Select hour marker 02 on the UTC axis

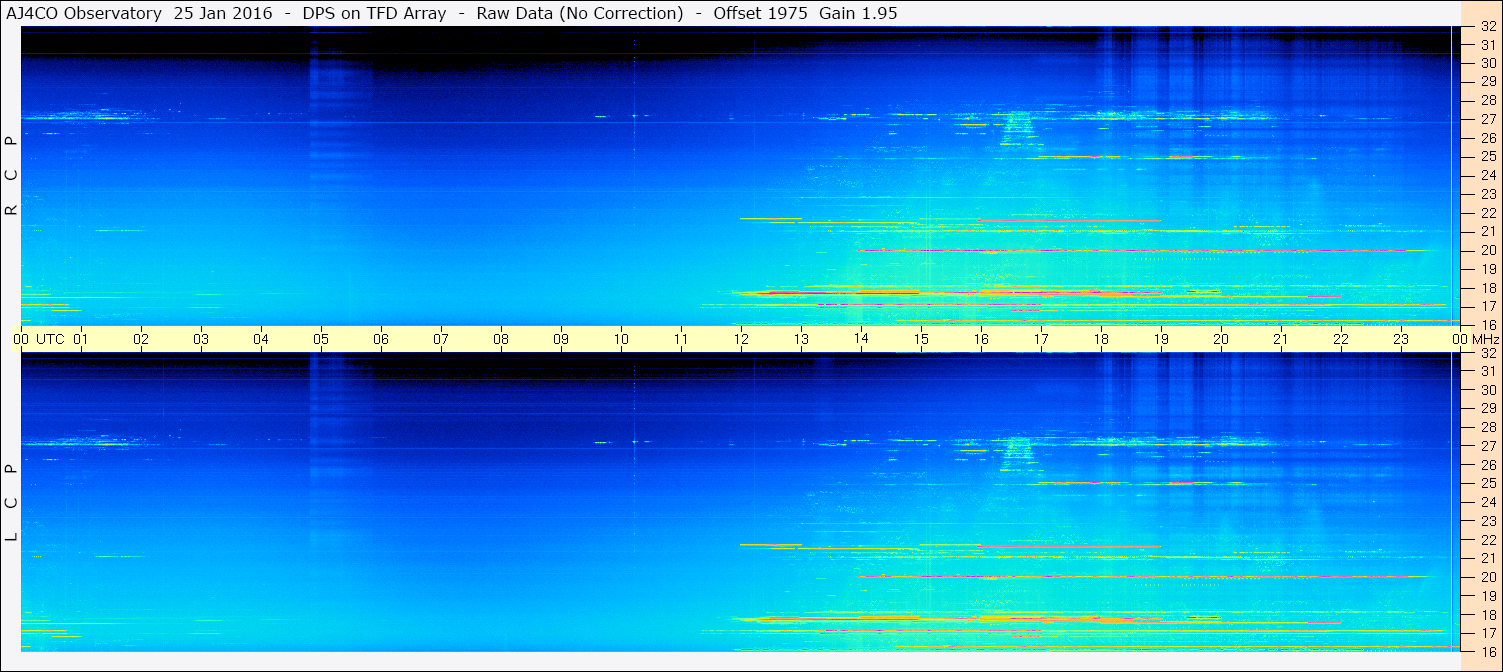click(x=141, y=339)
